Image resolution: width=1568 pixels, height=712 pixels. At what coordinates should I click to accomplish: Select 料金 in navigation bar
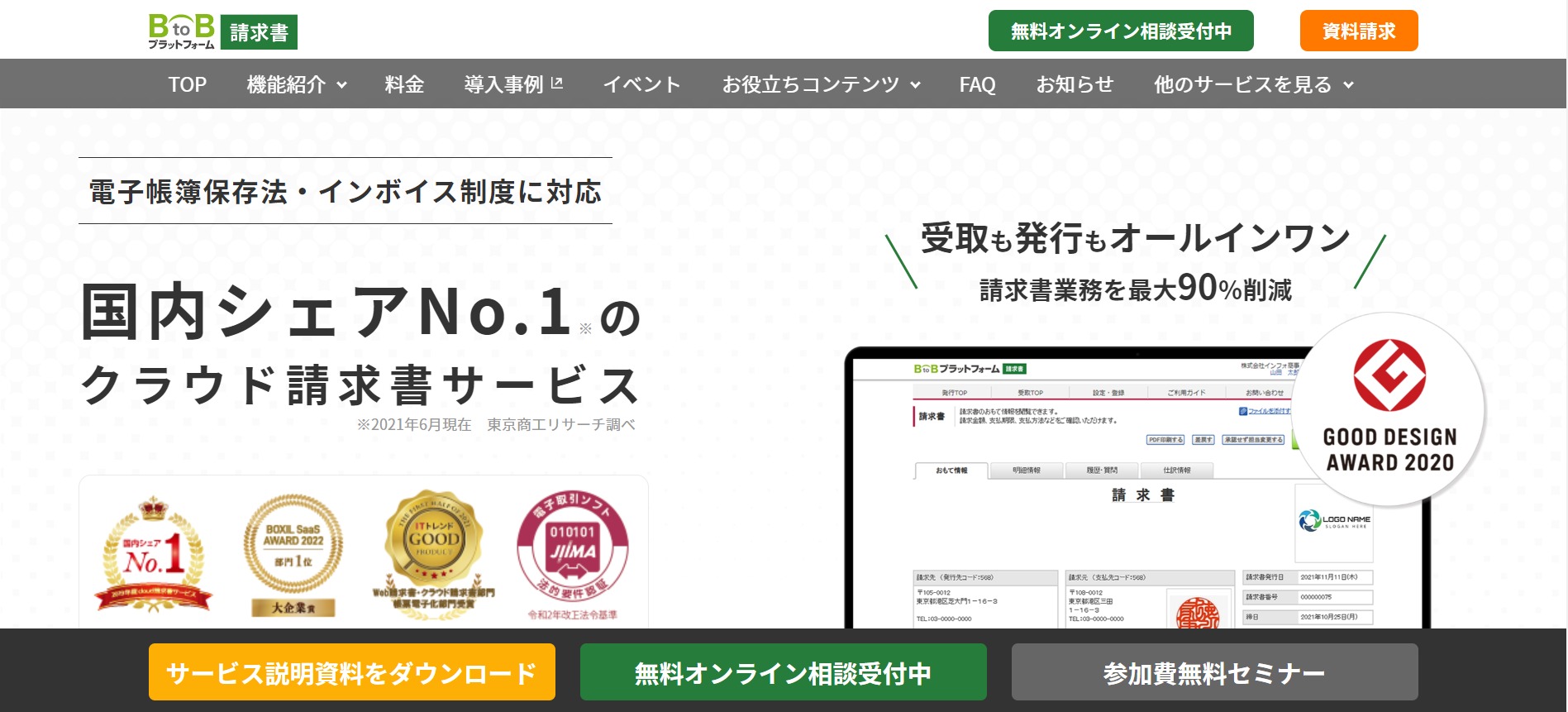point(404,84)
